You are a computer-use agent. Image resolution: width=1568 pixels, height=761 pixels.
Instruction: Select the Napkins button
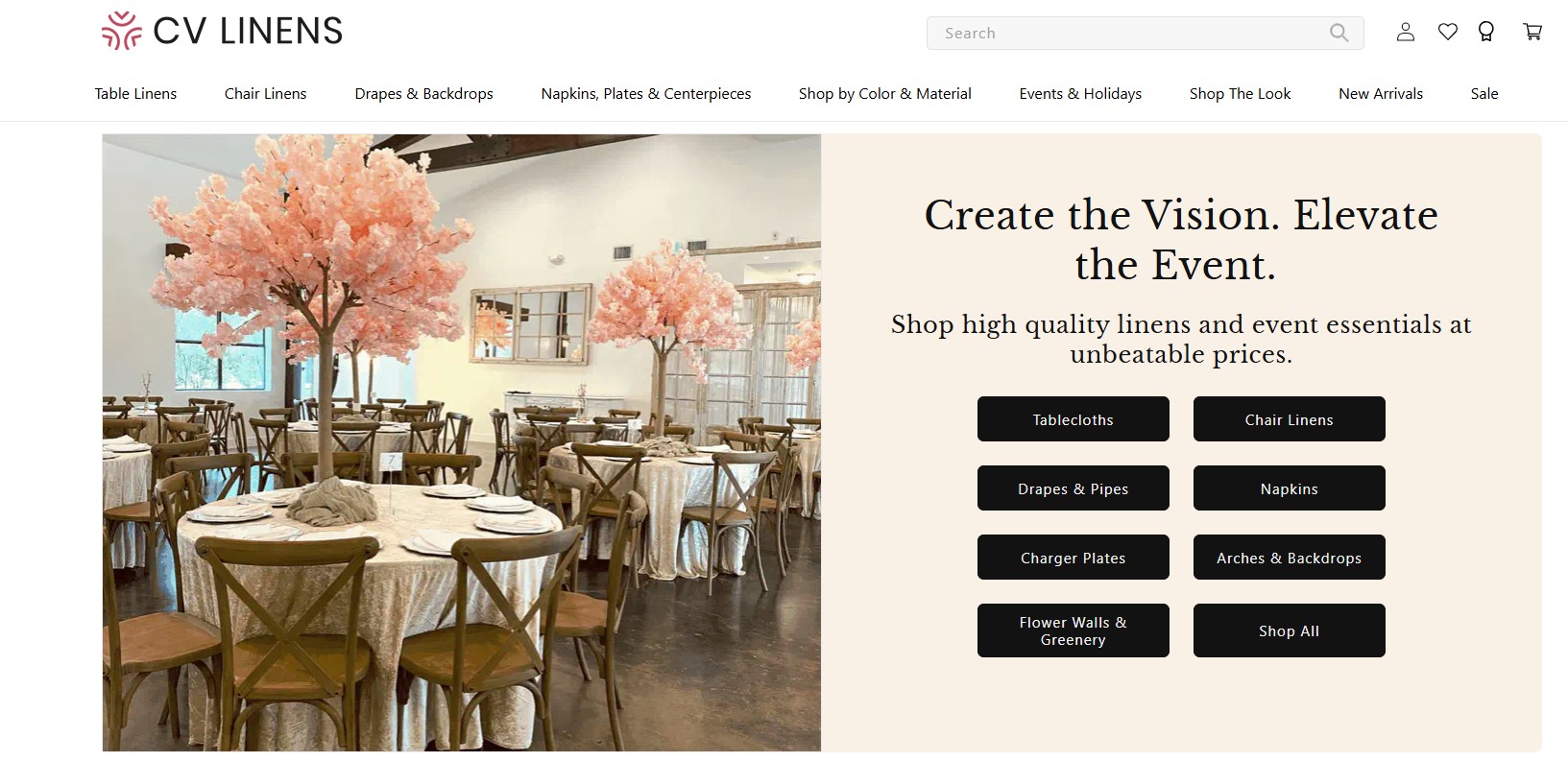click(x=1290, y=488)
